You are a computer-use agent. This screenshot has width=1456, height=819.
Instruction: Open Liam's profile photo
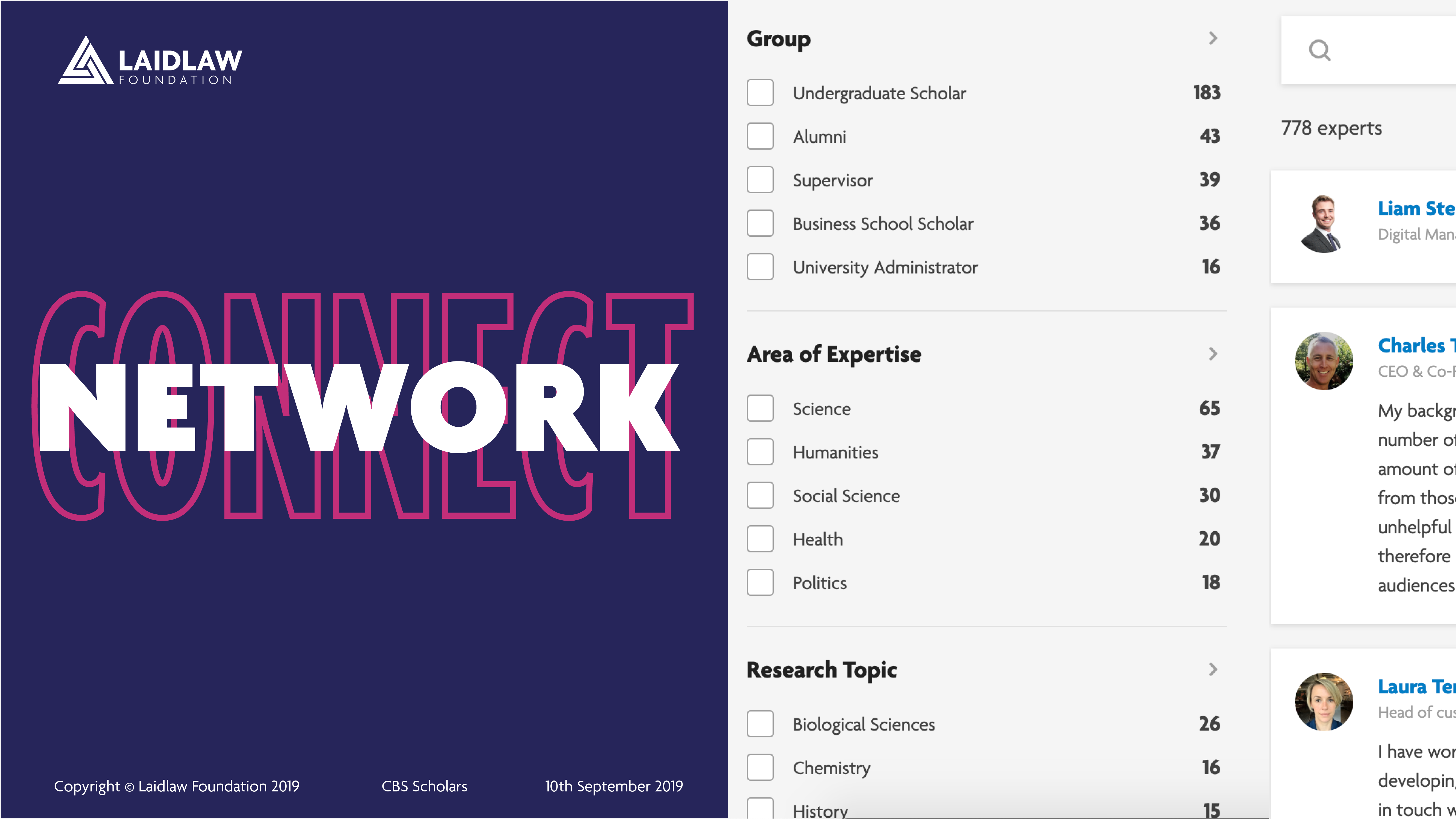click(x=1322, y=224)
